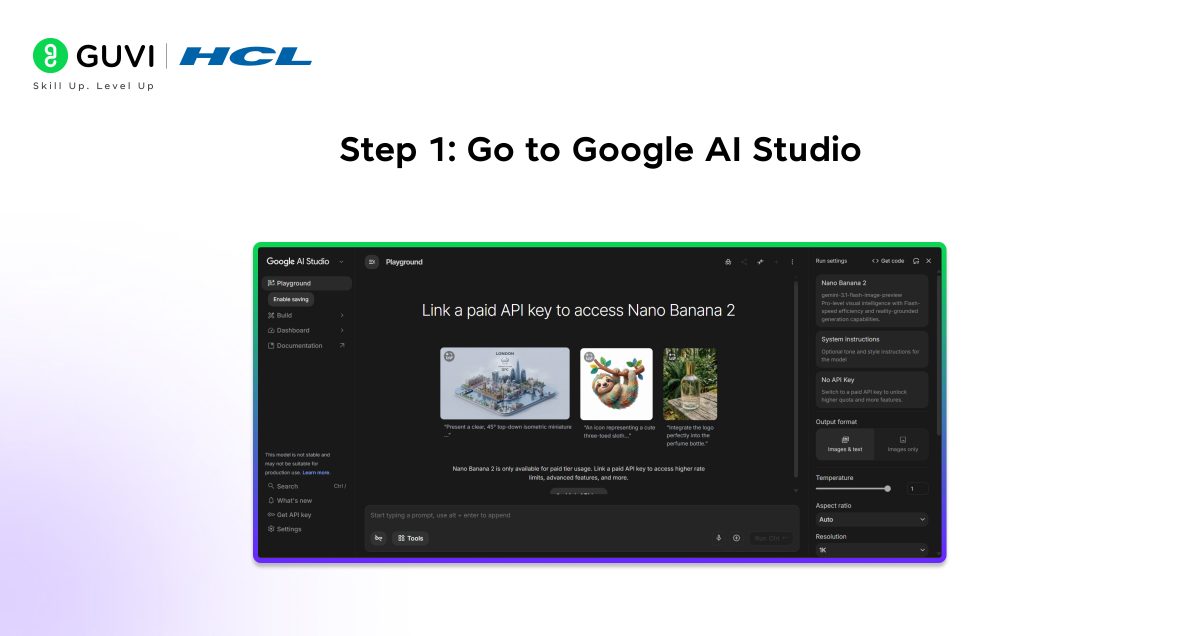1200x636 pixels.
Task: Click the microphone icon in the prompt box
Action: [x=718, y=538]
